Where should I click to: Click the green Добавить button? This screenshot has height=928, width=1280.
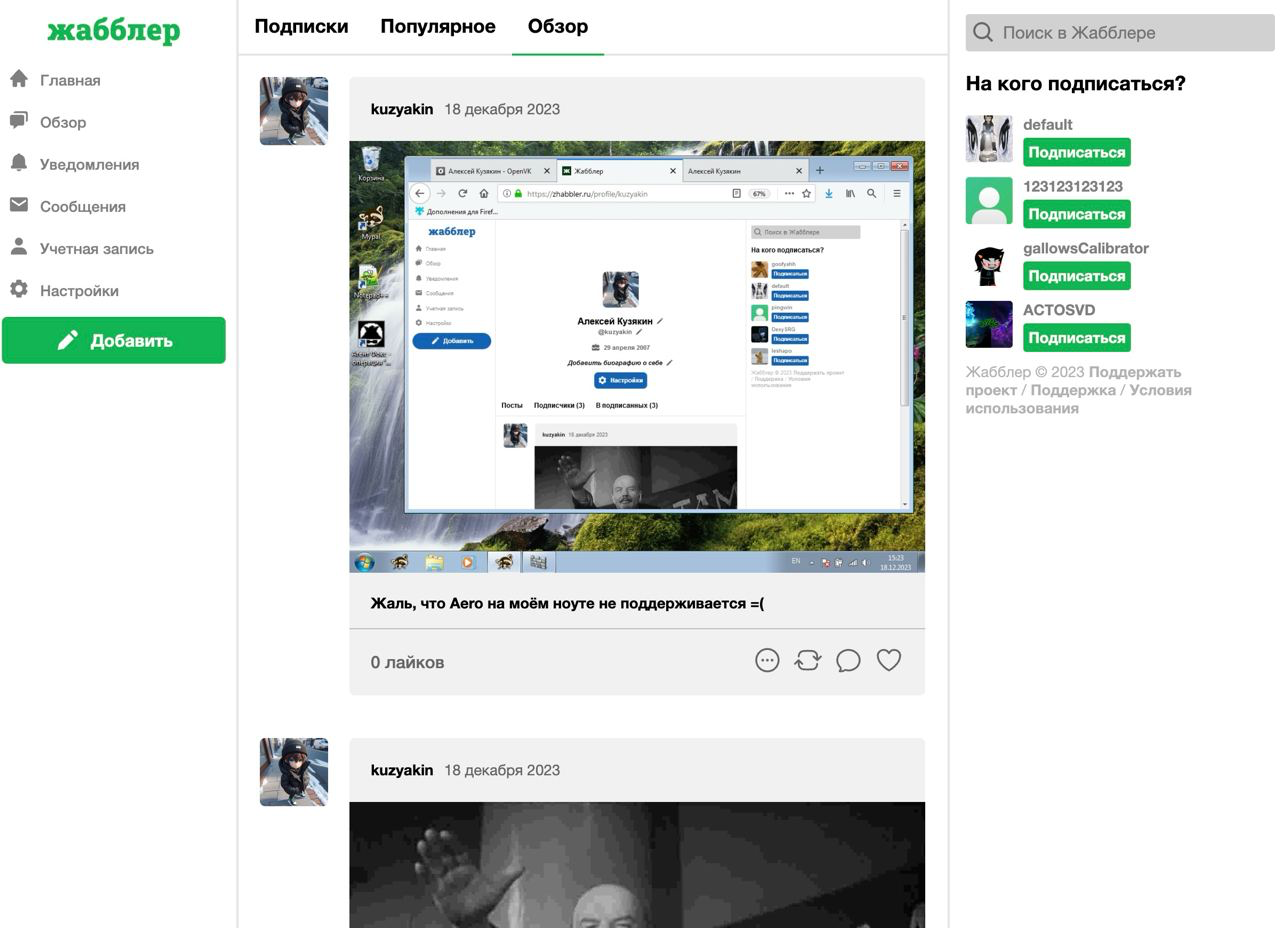(x=114, y=340)
